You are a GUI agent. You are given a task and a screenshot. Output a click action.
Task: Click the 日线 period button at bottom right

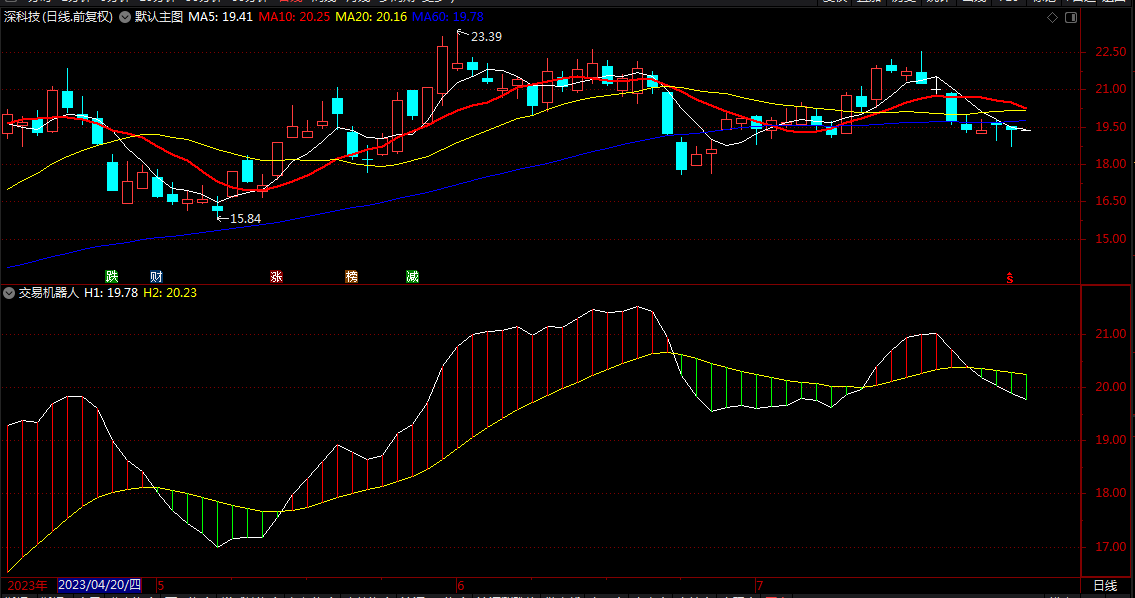1105,586
